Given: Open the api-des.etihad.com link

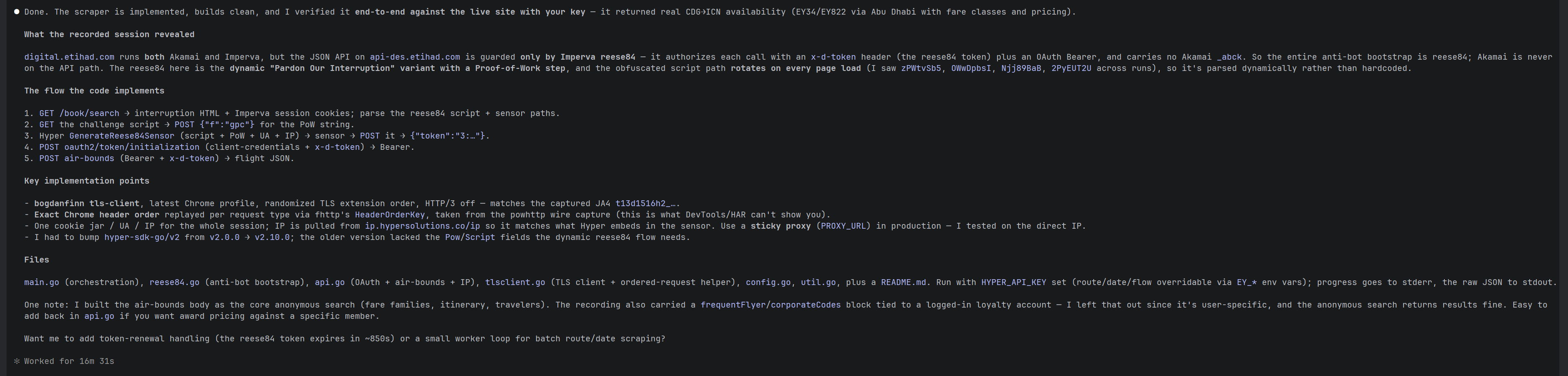Looking at the screenshot, I should 415,57.
